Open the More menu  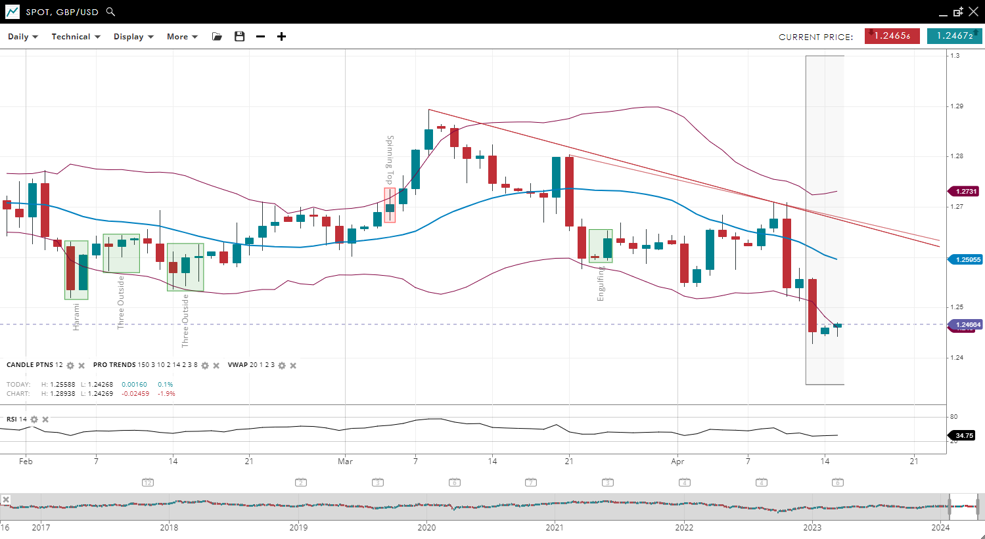coord(181,37)
